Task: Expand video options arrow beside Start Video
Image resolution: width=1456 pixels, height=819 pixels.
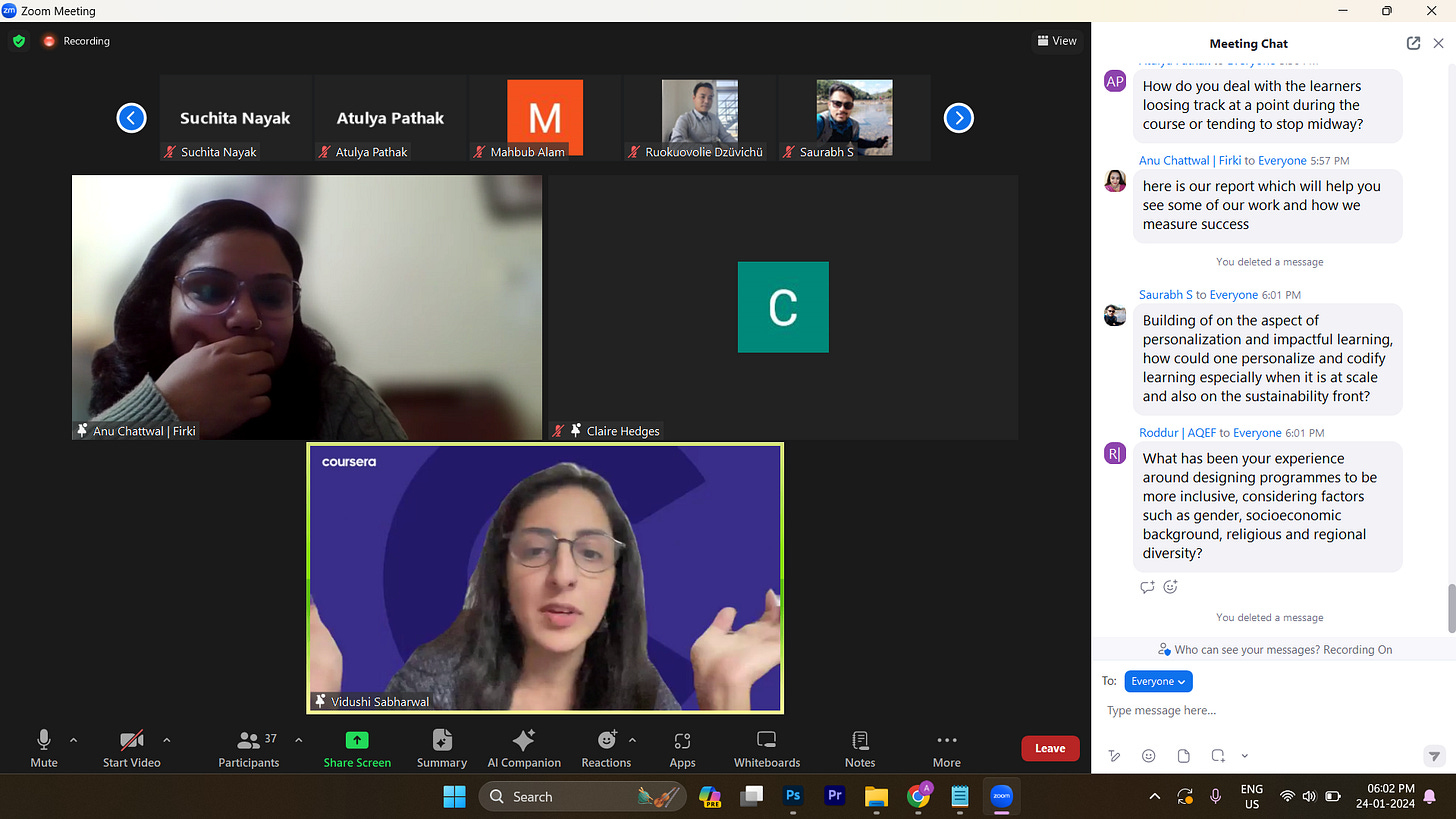Action: (x=166, y=740)
